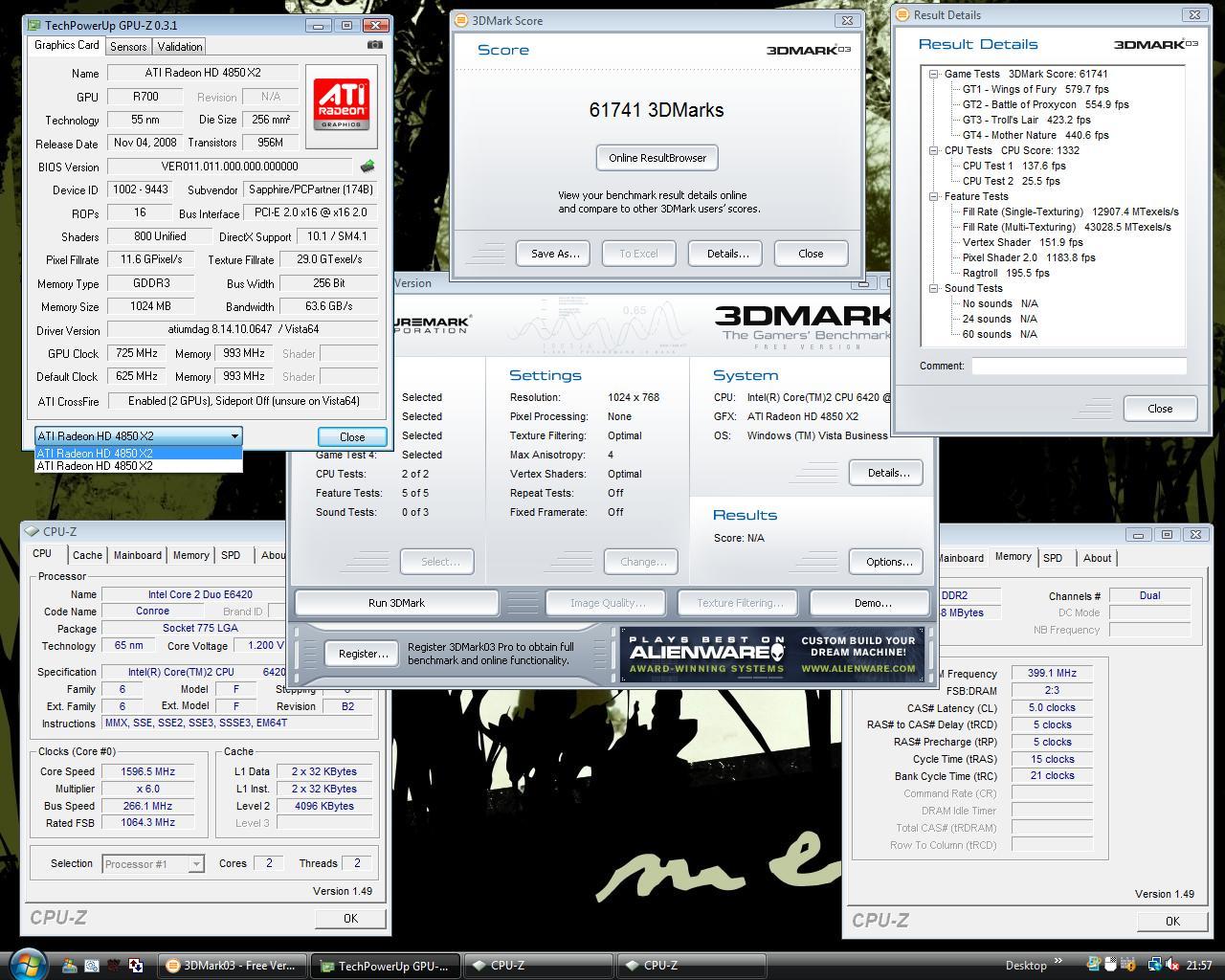Click Save As in 3DMark Score window
Viewport: 1225px width, 980px height.
[x=555, y=254]
